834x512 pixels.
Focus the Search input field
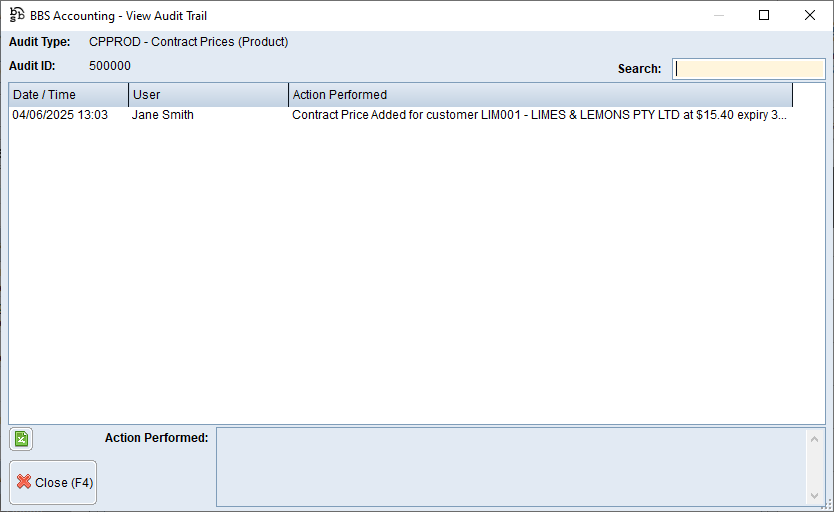tap(748, 69)
